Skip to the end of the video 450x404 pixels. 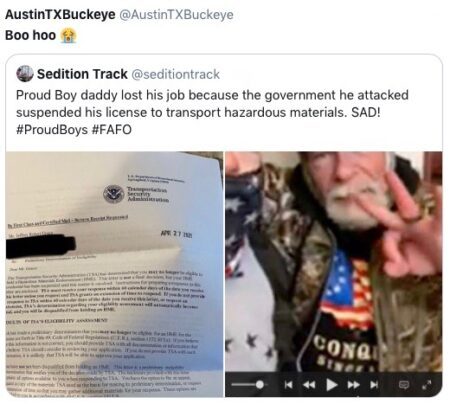tap(374, 385)
